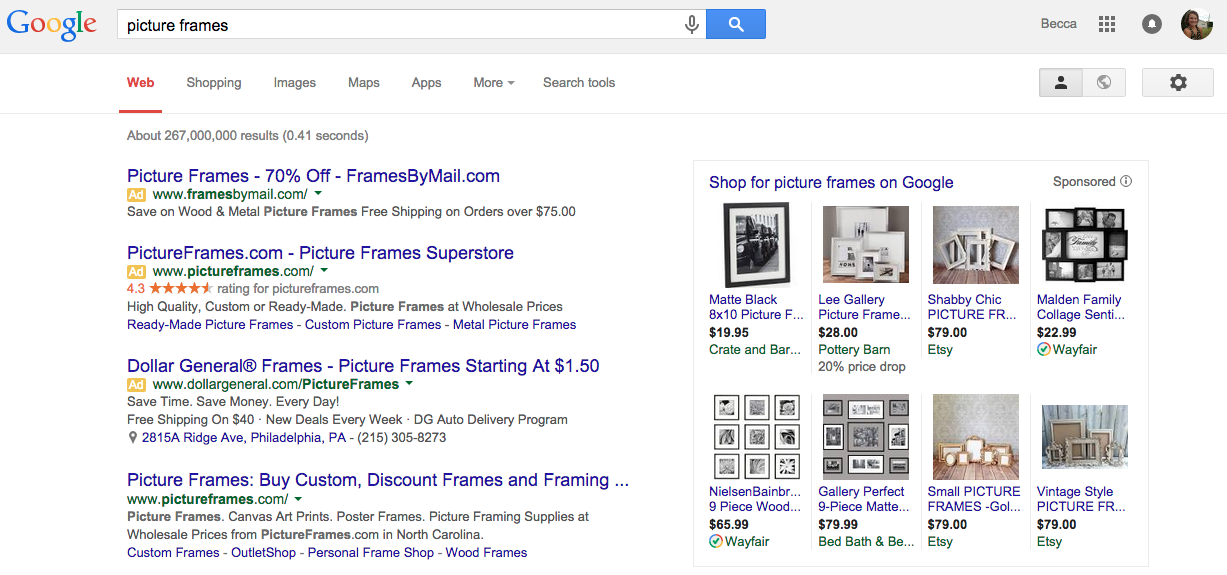Open the More dropdown menu
The image size is (1227, 575).
[494, 83]
